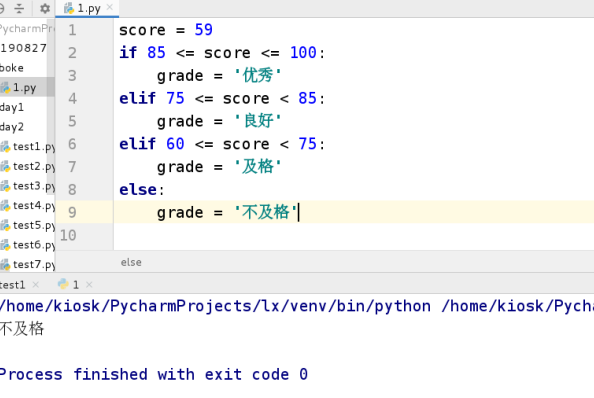The height and width of the screenshot is (398, 594).
Task: Open test5.py from the project tree
Action: click(34, 225)
